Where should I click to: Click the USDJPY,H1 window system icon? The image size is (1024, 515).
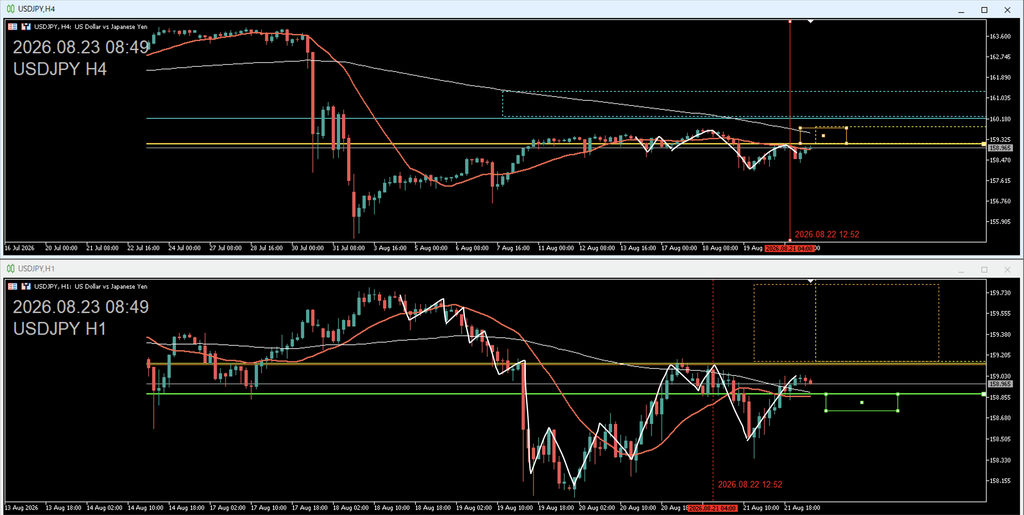coord(11,268)
